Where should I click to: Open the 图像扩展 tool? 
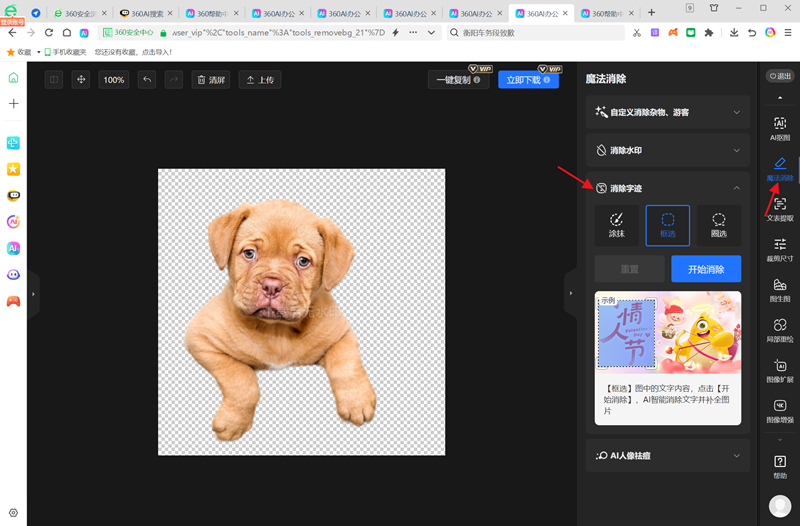pos(780,371)
